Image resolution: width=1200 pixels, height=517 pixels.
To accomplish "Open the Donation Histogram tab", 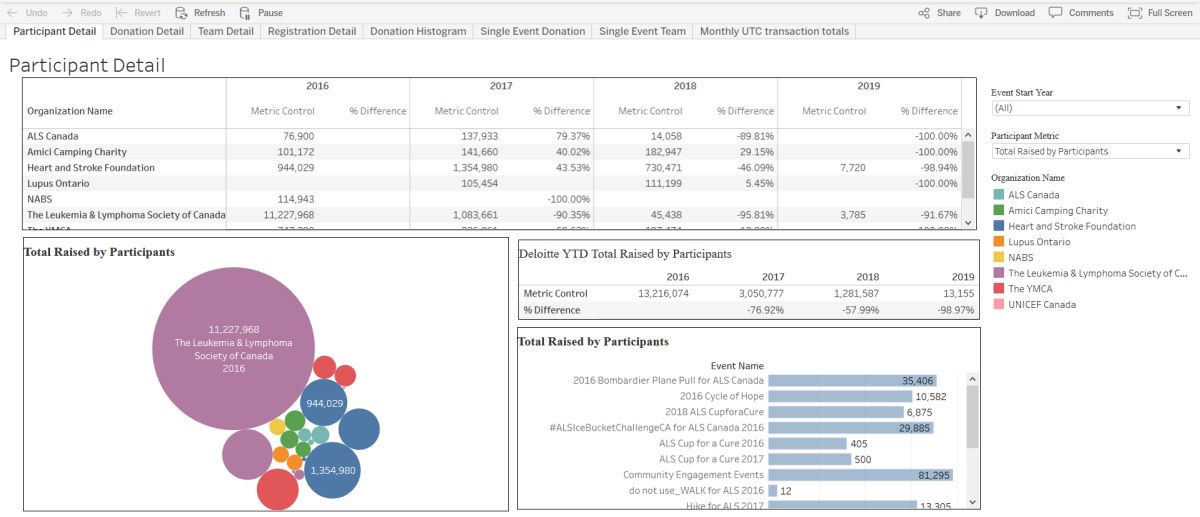I will (418, 31).
